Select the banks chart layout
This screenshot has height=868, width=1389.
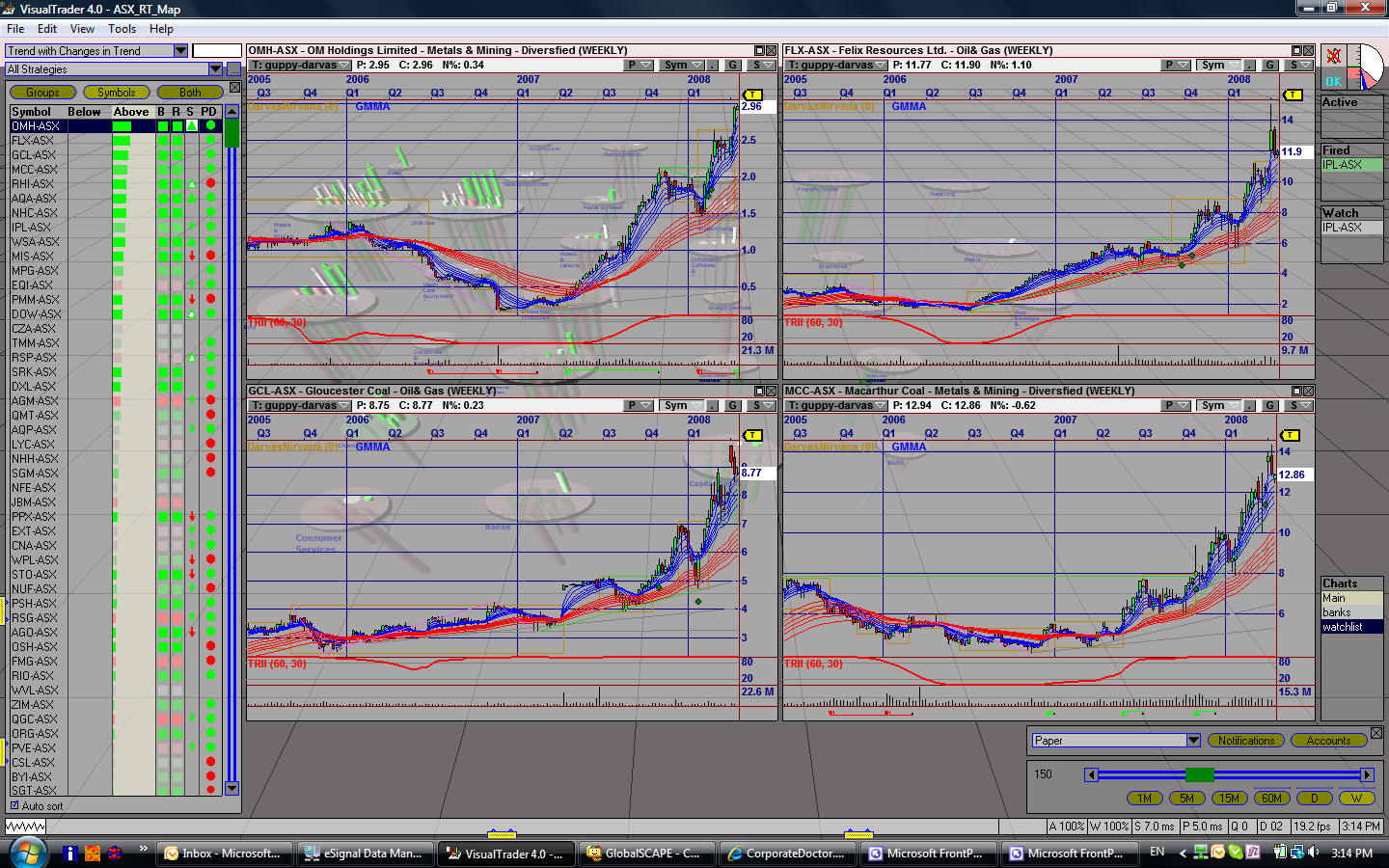tap(1350, 612)
